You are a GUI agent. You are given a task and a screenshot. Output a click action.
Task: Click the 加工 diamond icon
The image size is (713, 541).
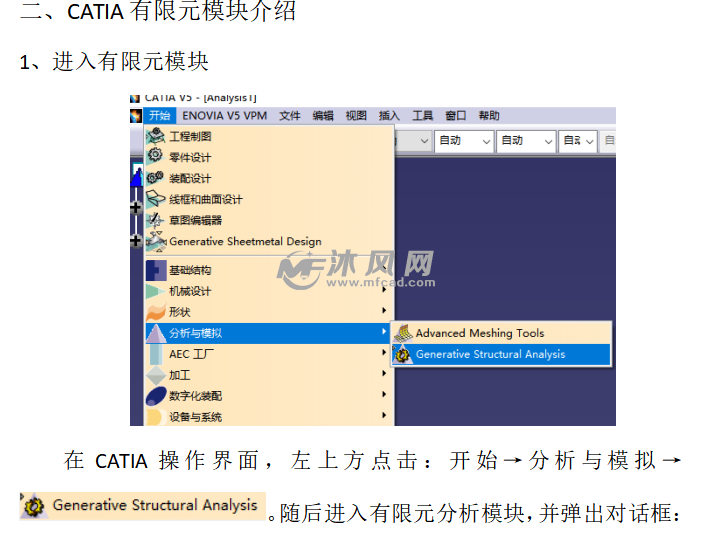(156, 375)
